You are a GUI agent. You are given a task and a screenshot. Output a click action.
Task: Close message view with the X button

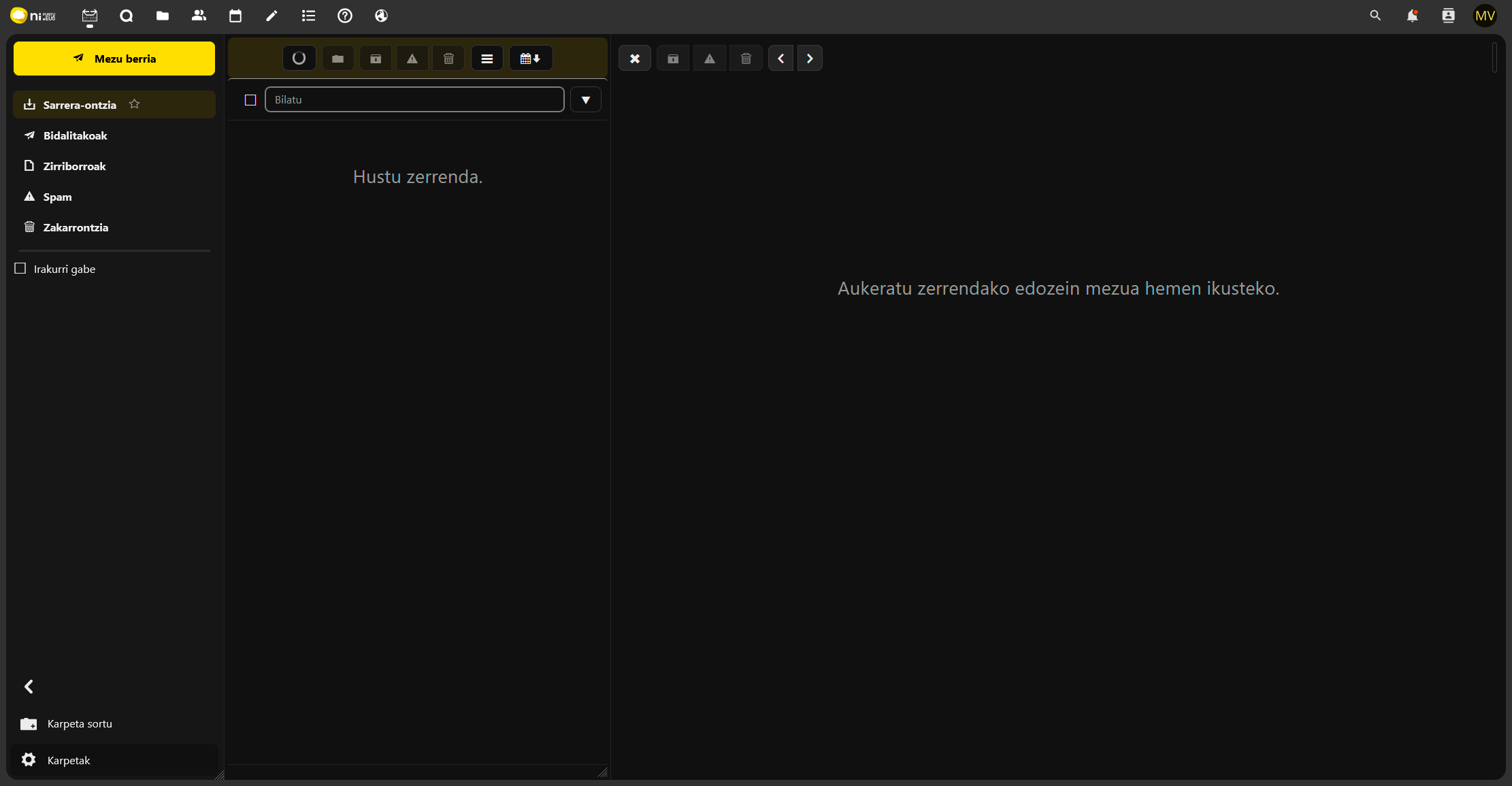[634, 59]
